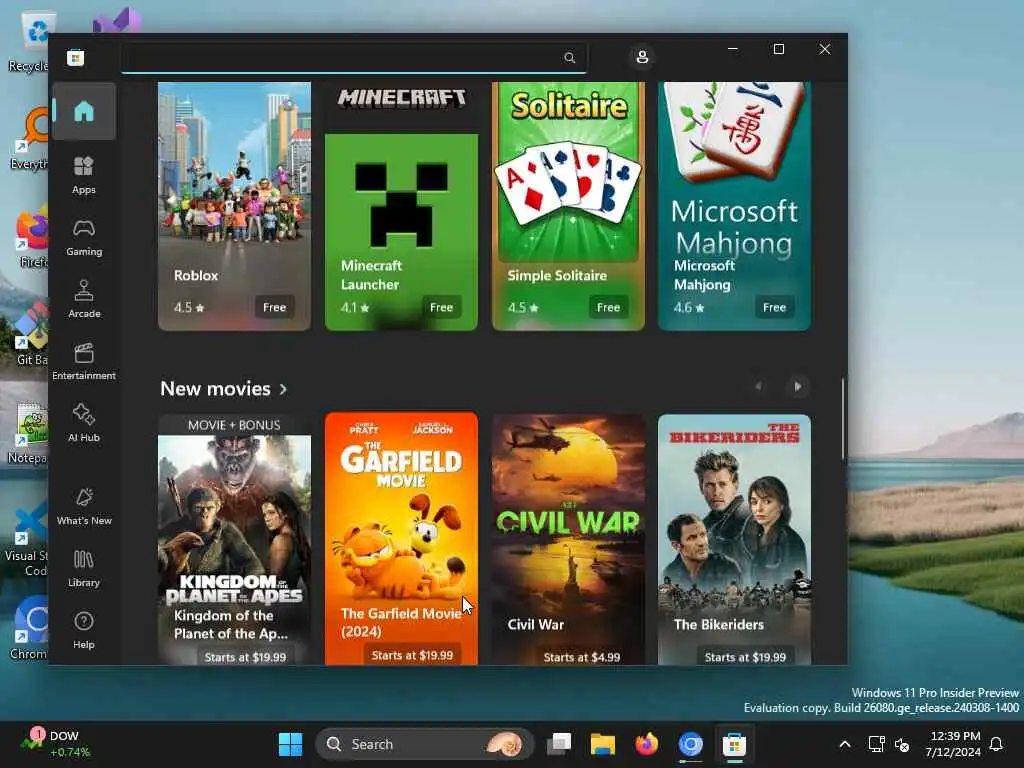Viewport: 1024px width, 768px height.
Task: Open Task View from the taskbar
Action: (559, 744)
